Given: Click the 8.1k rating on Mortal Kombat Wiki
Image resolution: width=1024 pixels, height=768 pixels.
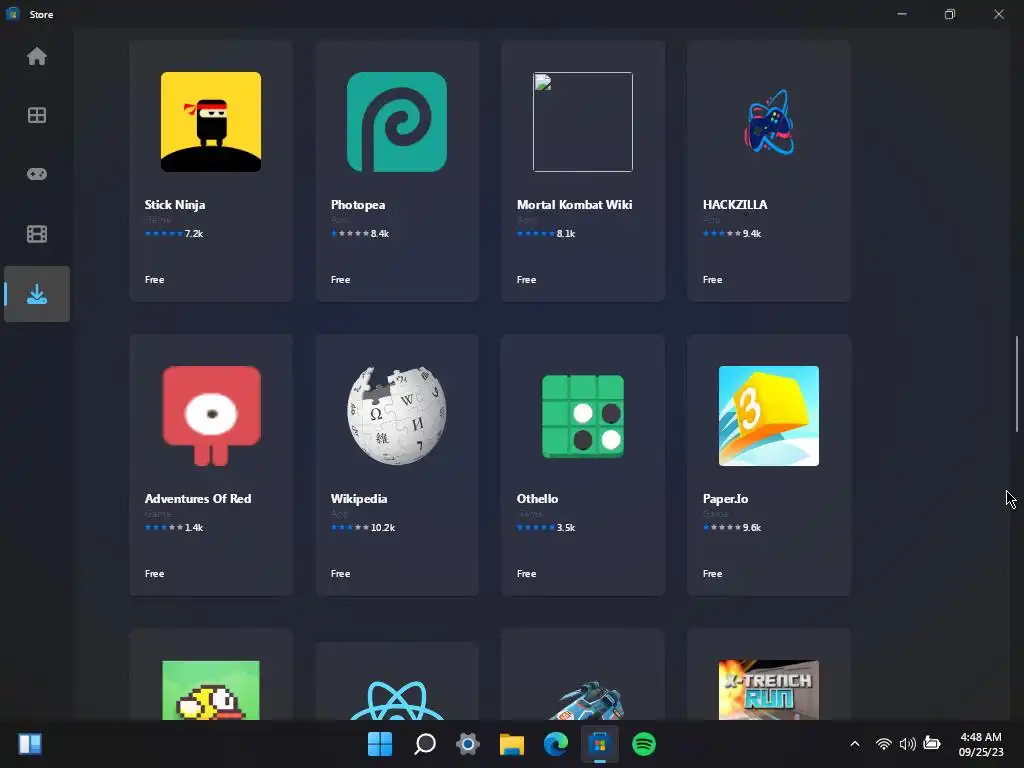Looking at the screenshot, I should click(x=566, y=234).
